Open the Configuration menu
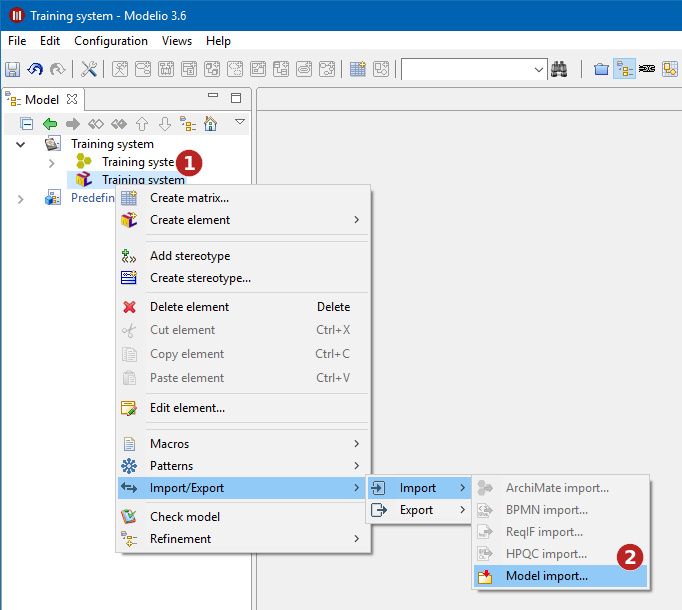The width and height of the screenshot is (682, 610). (x=111, y=41)
